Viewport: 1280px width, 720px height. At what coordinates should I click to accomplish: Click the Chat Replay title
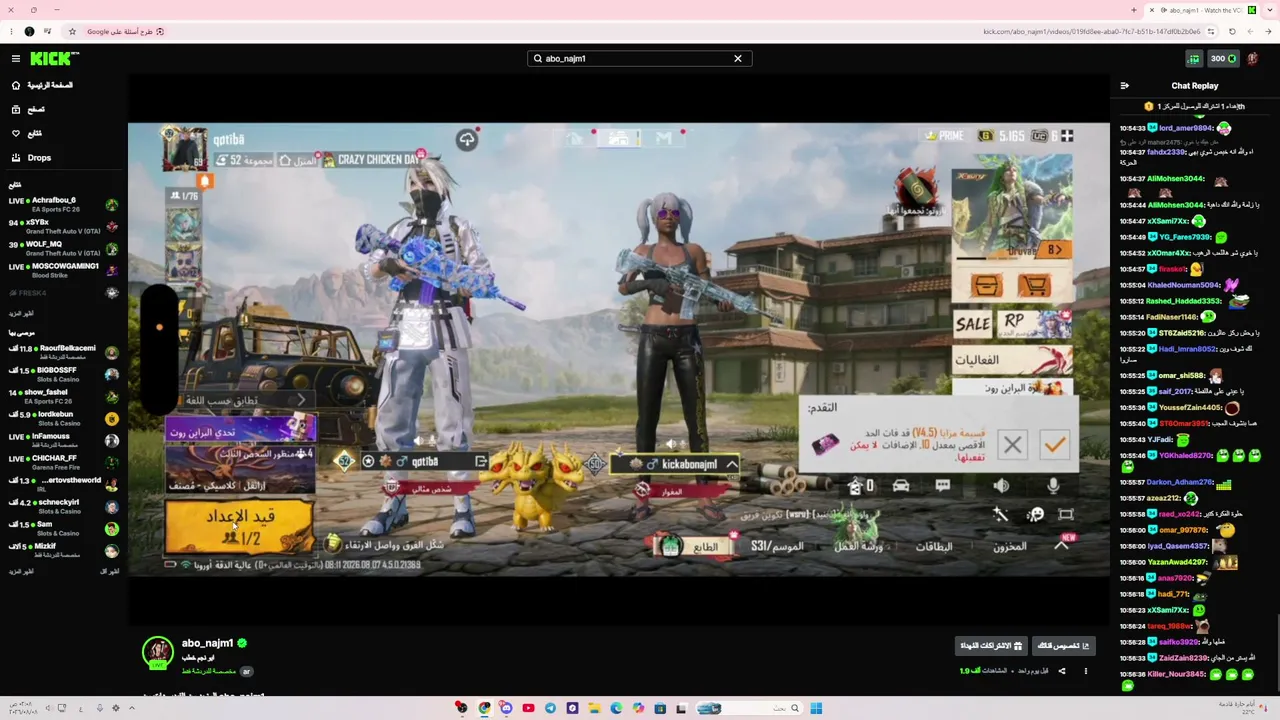(x=1195, y=86)
